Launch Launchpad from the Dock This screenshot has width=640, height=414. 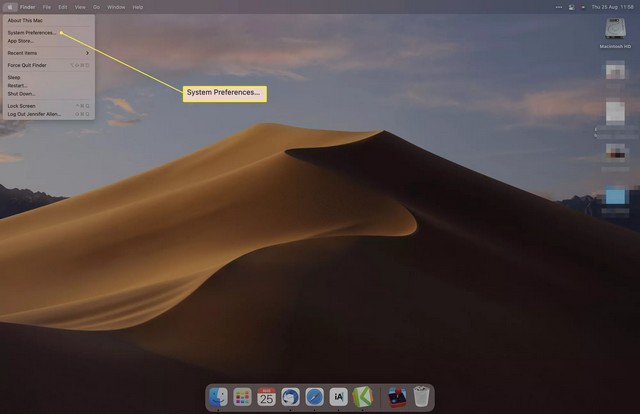[242, 397]
